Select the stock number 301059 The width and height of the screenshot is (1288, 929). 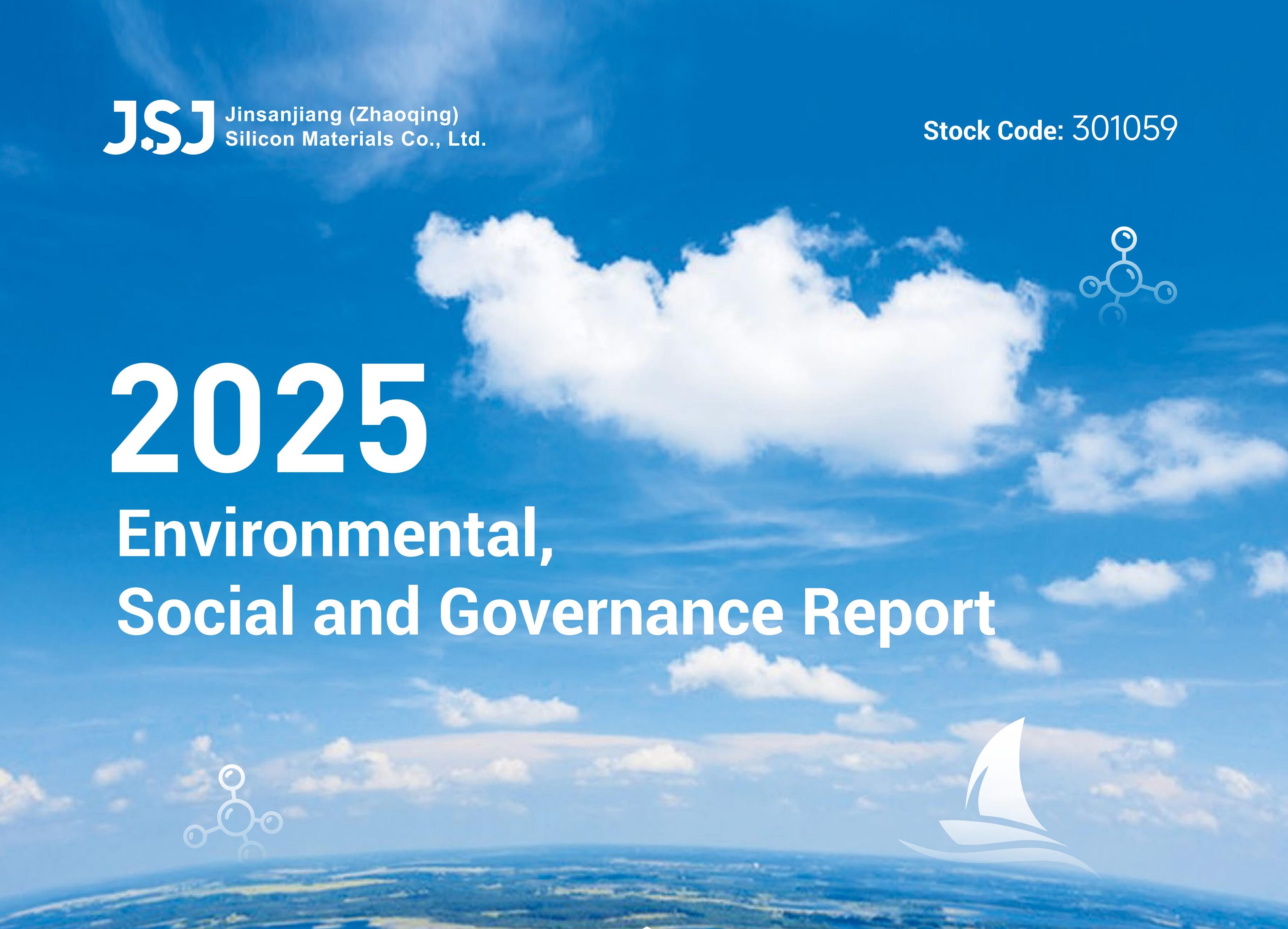tap(1124, 129)
